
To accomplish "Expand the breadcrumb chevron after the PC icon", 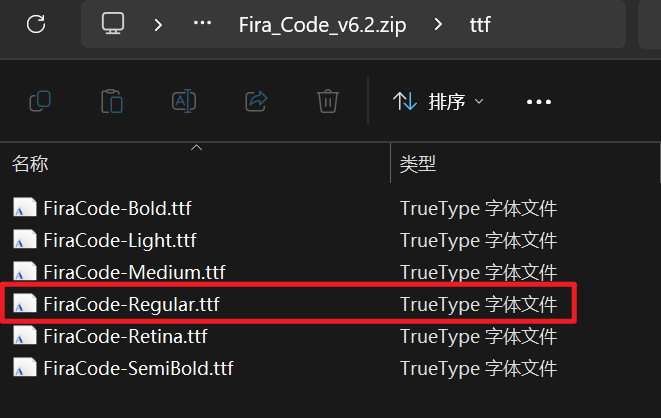I will point(158,25).
